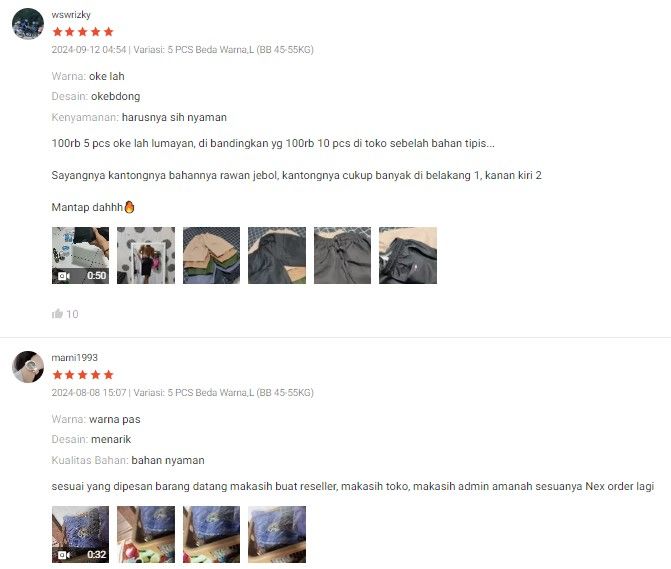The height and width of the screenshot is (569, 671).
Task: Open wswrizky's profile avatar
Action: pos(28,24)
